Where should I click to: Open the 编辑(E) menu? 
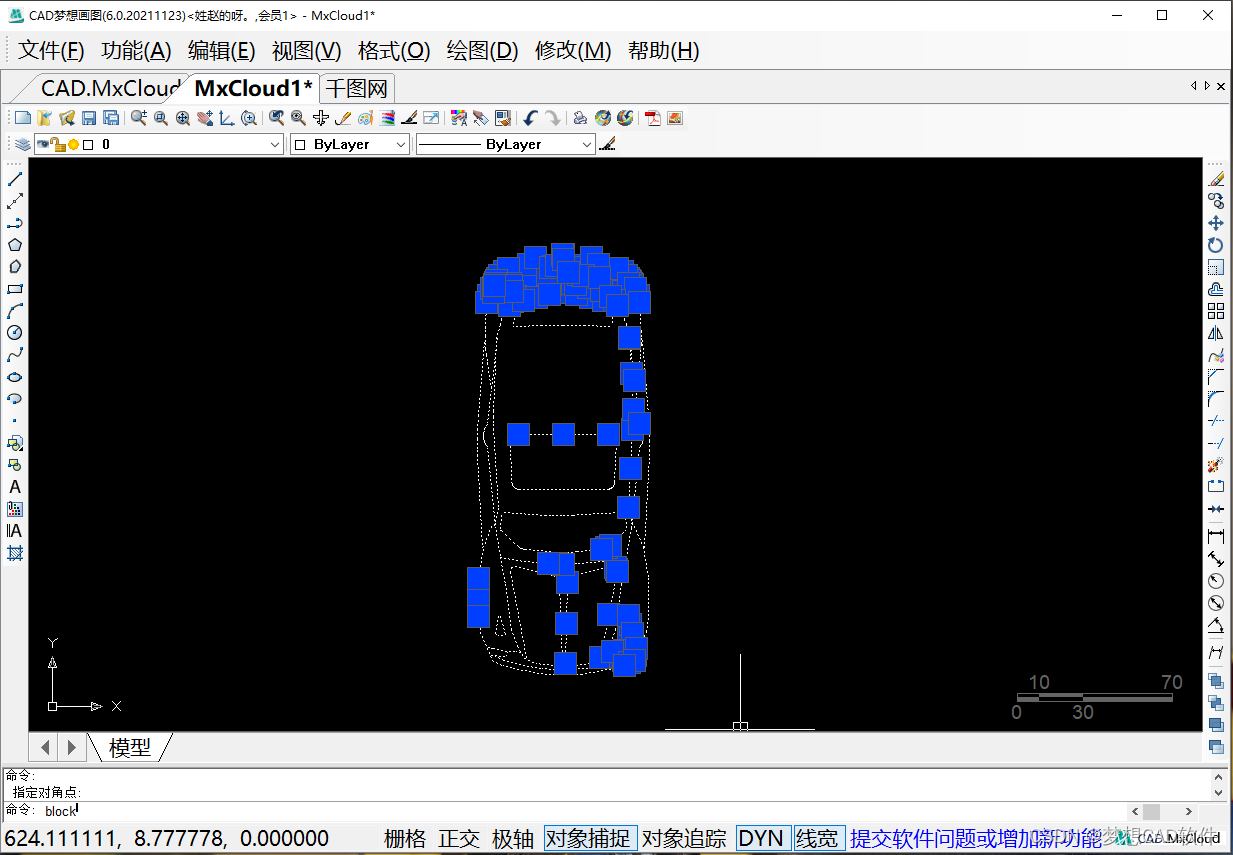[222, 51]
